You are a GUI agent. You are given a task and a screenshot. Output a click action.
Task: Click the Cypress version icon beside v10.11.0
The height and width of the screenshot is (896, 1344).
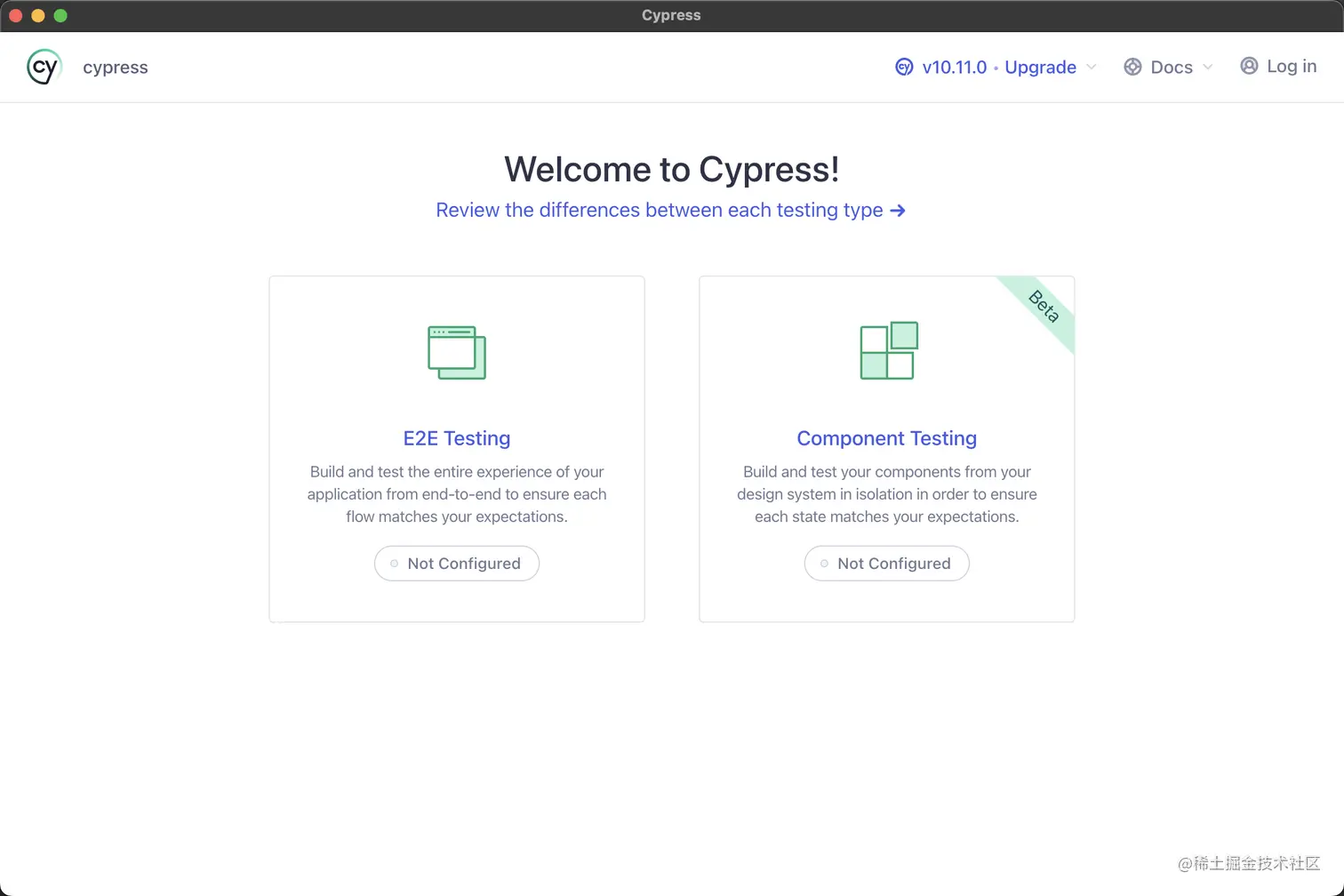pyautogui.click(x=904, y=68)
